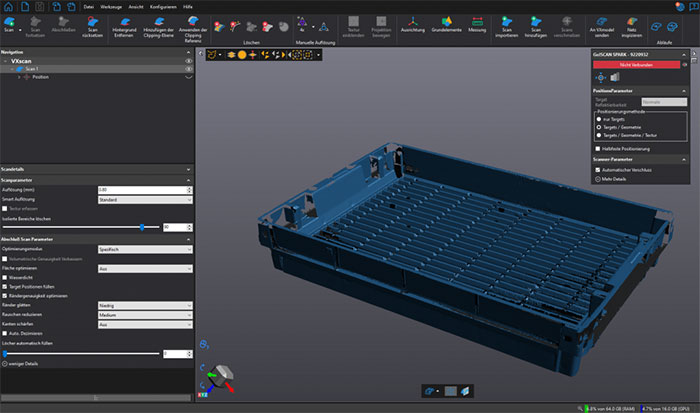This screenshot has width=700, height=413.
Task: Click the Scan rücksetzen toolbar icon
Action: (x=92, y=27)
